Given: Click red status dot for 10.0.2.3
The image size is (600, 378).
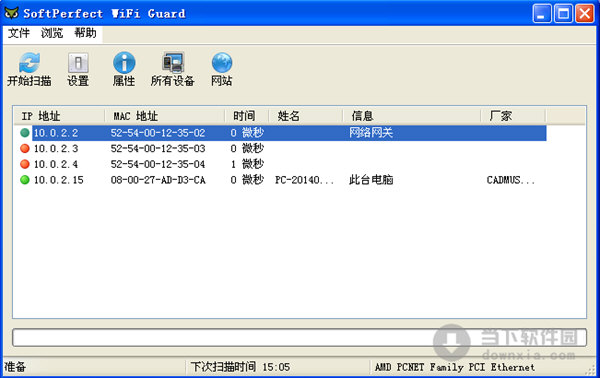Looking at the screenshot, I should pos(25,148).
